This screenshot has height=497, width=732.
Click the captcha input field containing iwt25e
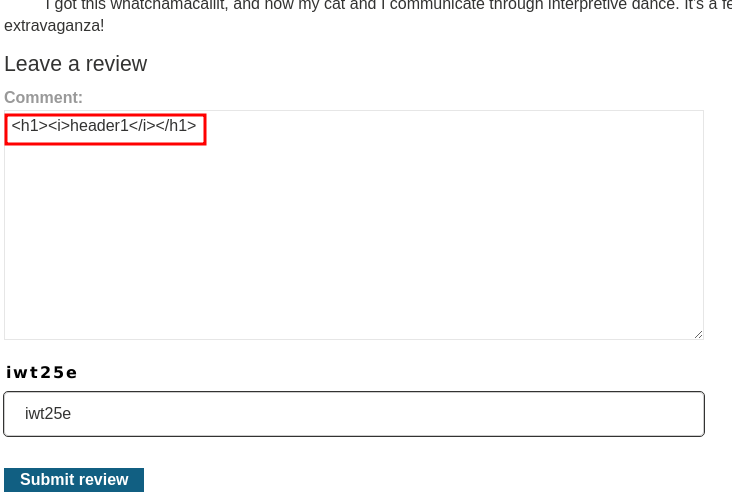pos(354,414)
